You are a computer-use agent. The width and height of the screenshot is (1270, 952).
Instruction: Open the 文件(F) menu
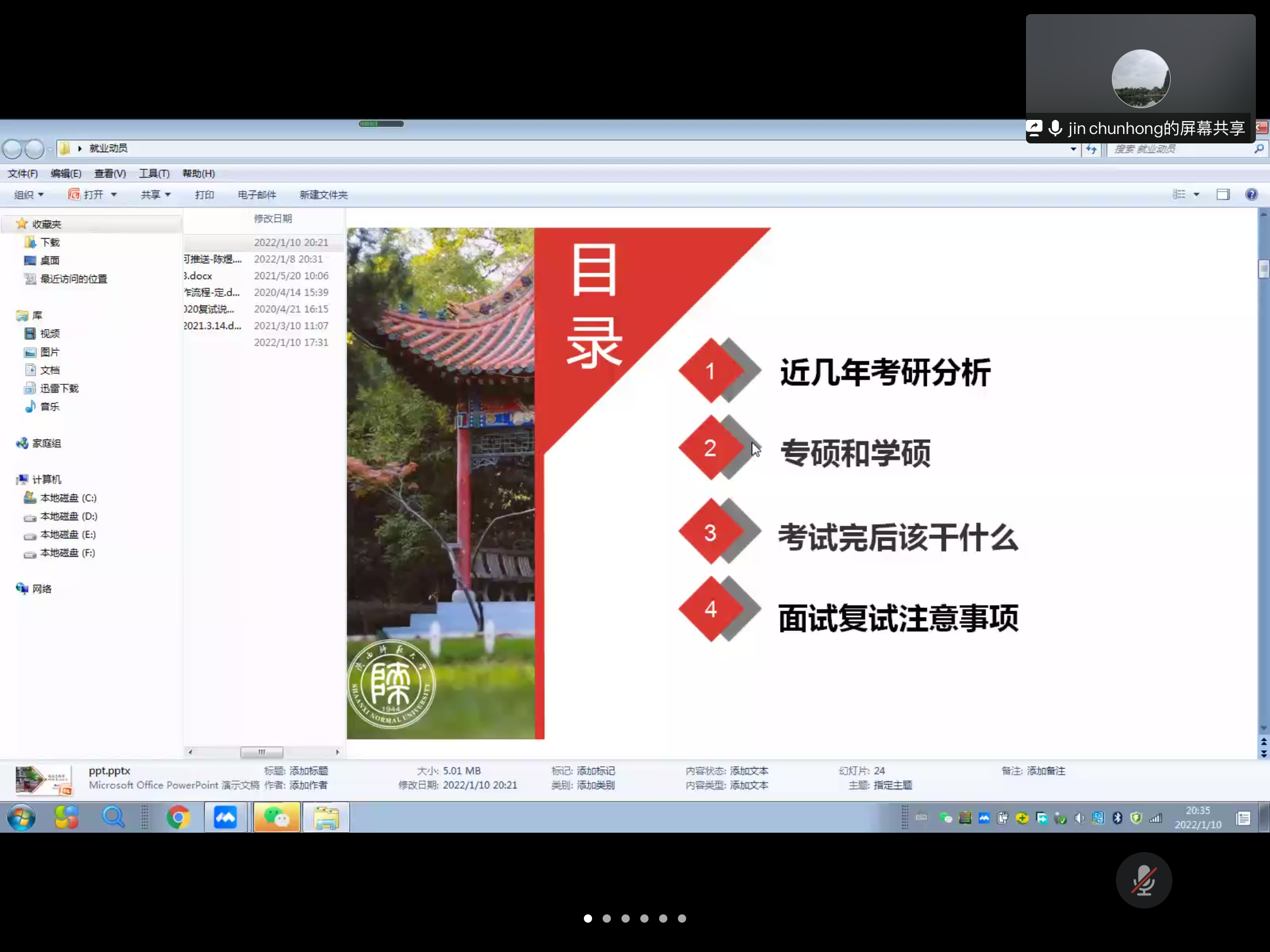[x=22, y=173]
